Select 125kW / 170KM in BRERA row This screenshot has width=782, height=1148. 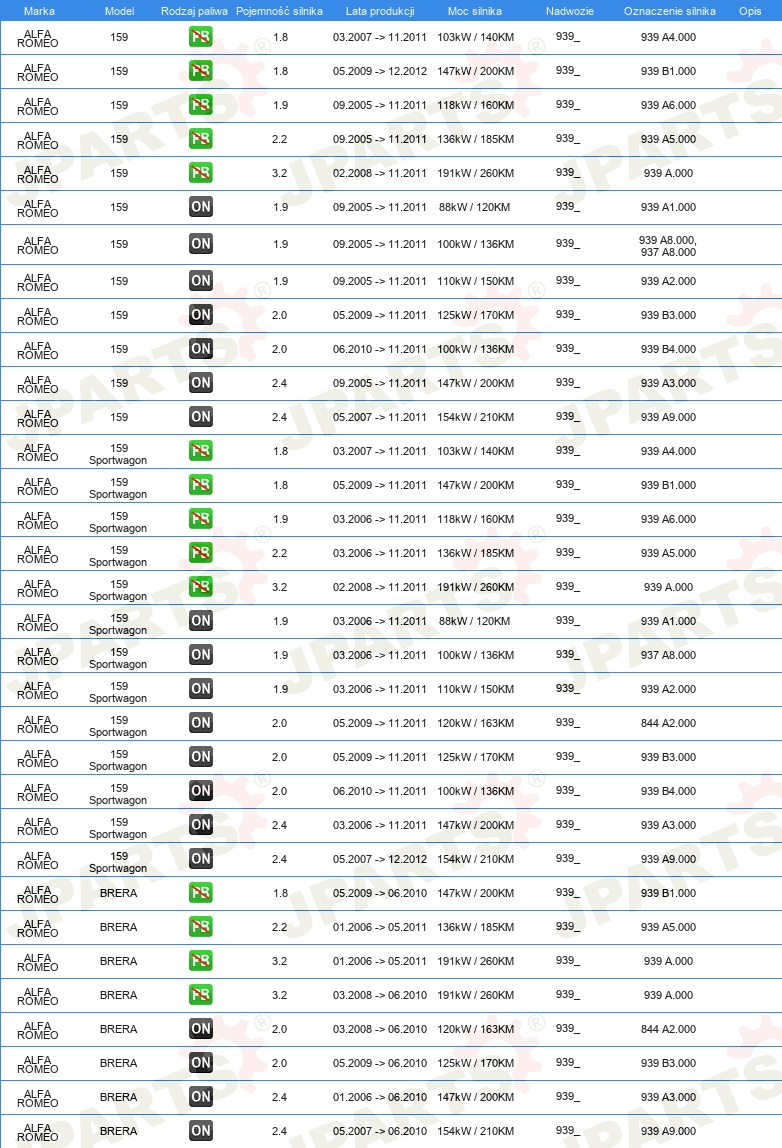tap(476, 1063)
